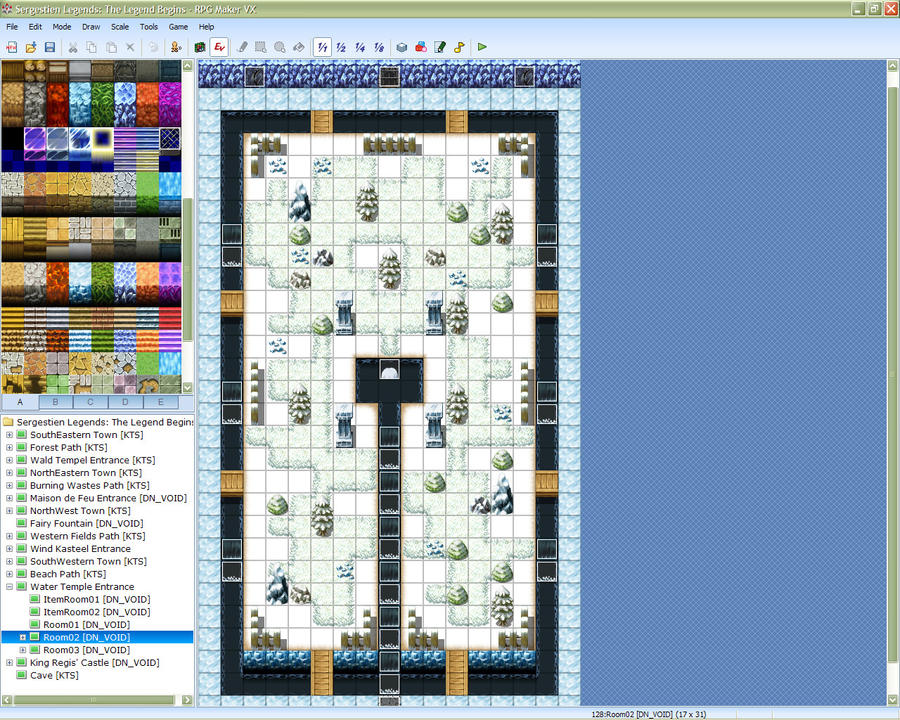Open the Script Editor icon
Image resolution: width=900 pixels, height=720 pixels.
click(440, 47)
